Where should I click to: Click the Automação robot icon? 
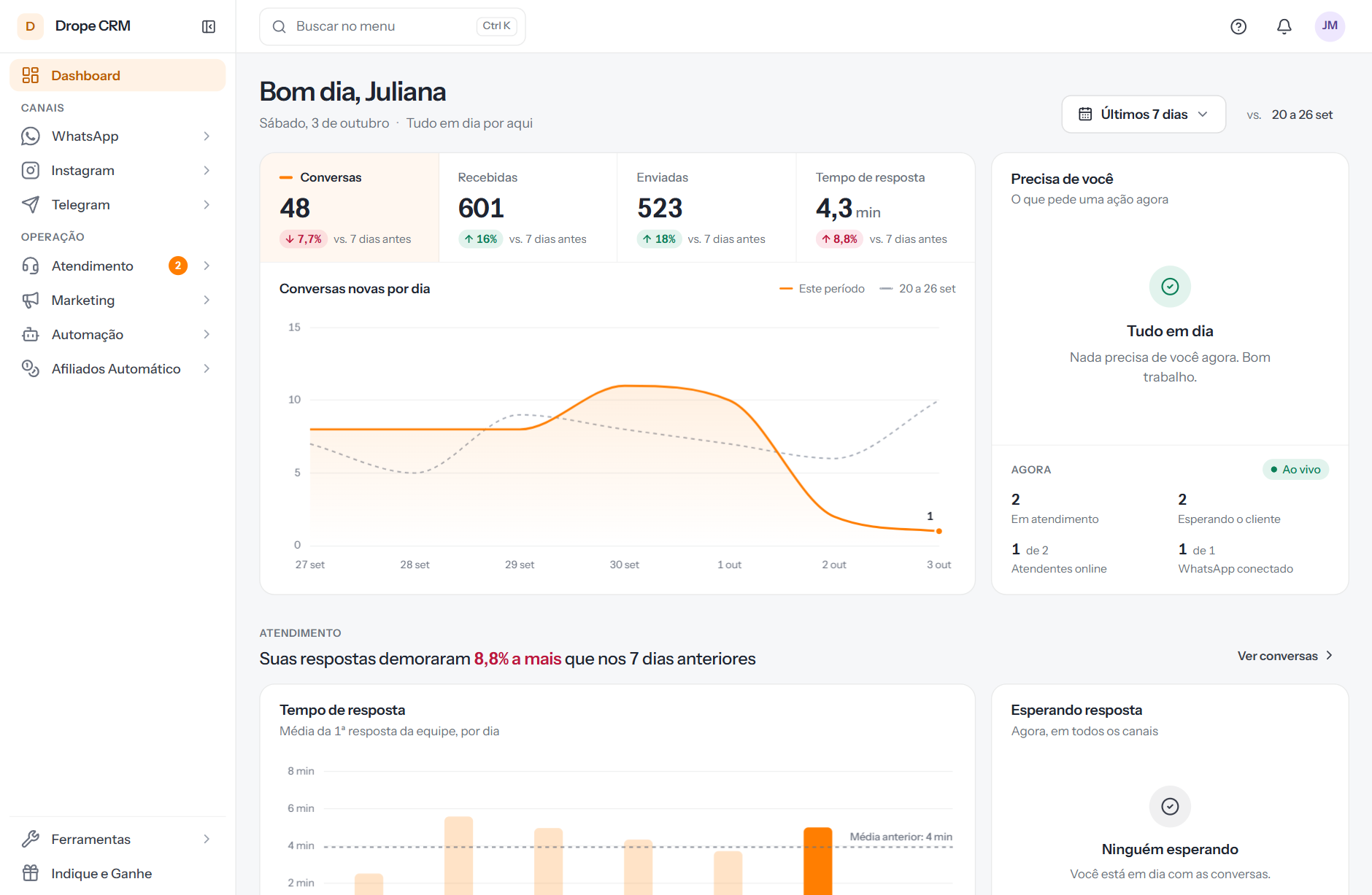[31, 334]
